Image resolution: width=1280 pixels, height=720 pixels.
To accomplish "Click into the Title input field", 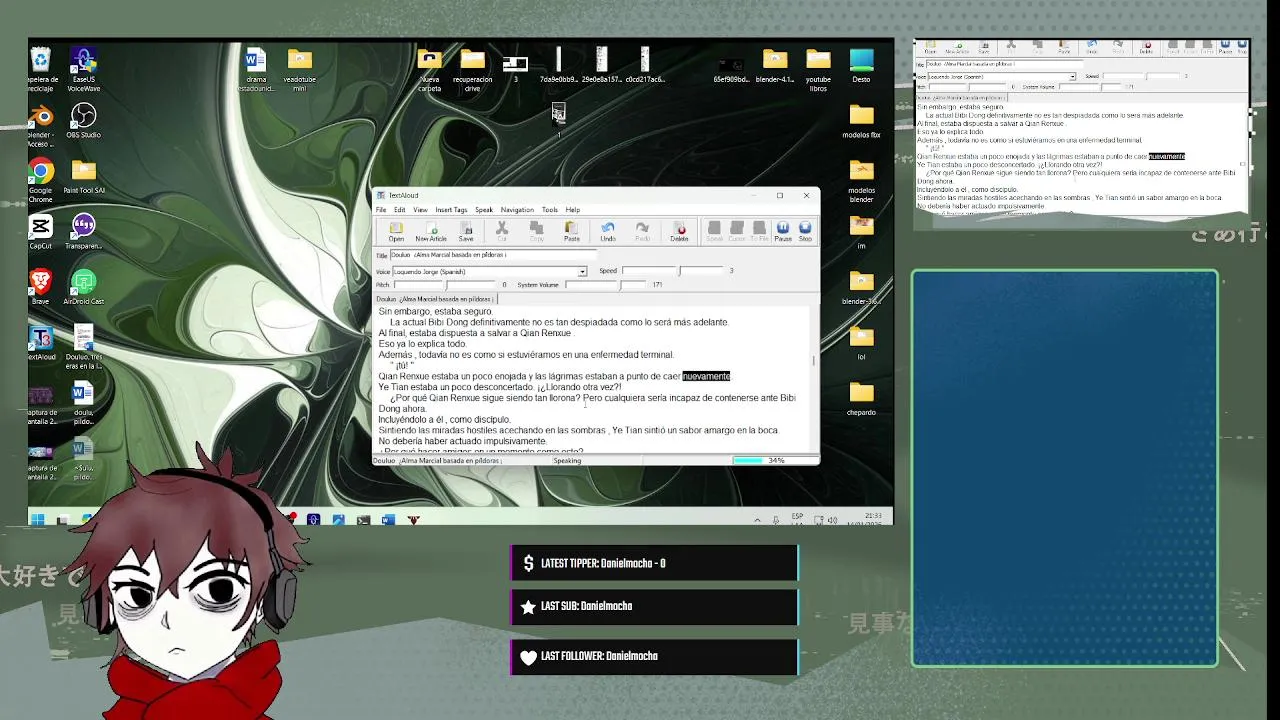I will click(493, 255).
